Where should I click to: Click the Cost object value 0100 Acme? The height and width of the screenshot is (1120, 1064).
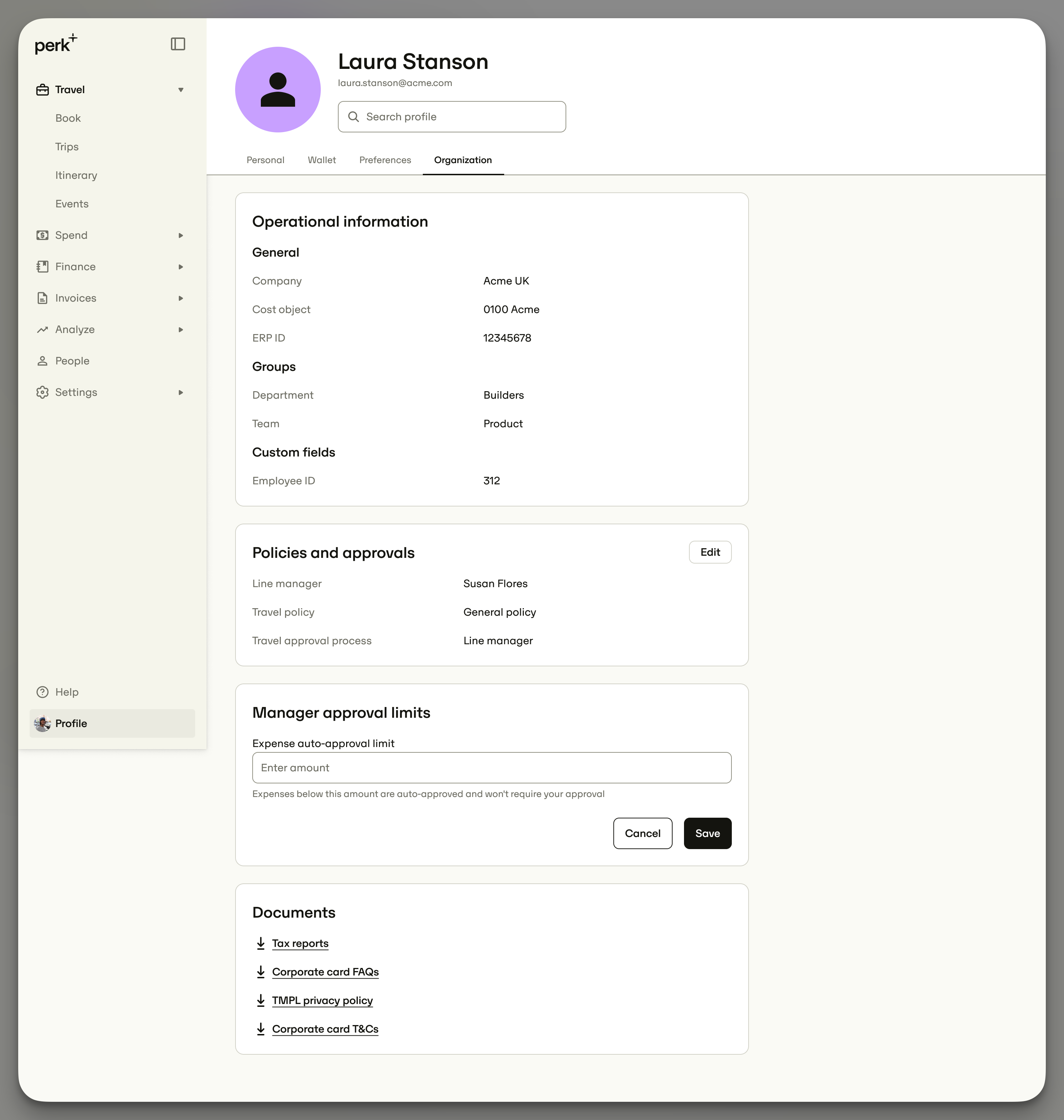tap(511, 309)
